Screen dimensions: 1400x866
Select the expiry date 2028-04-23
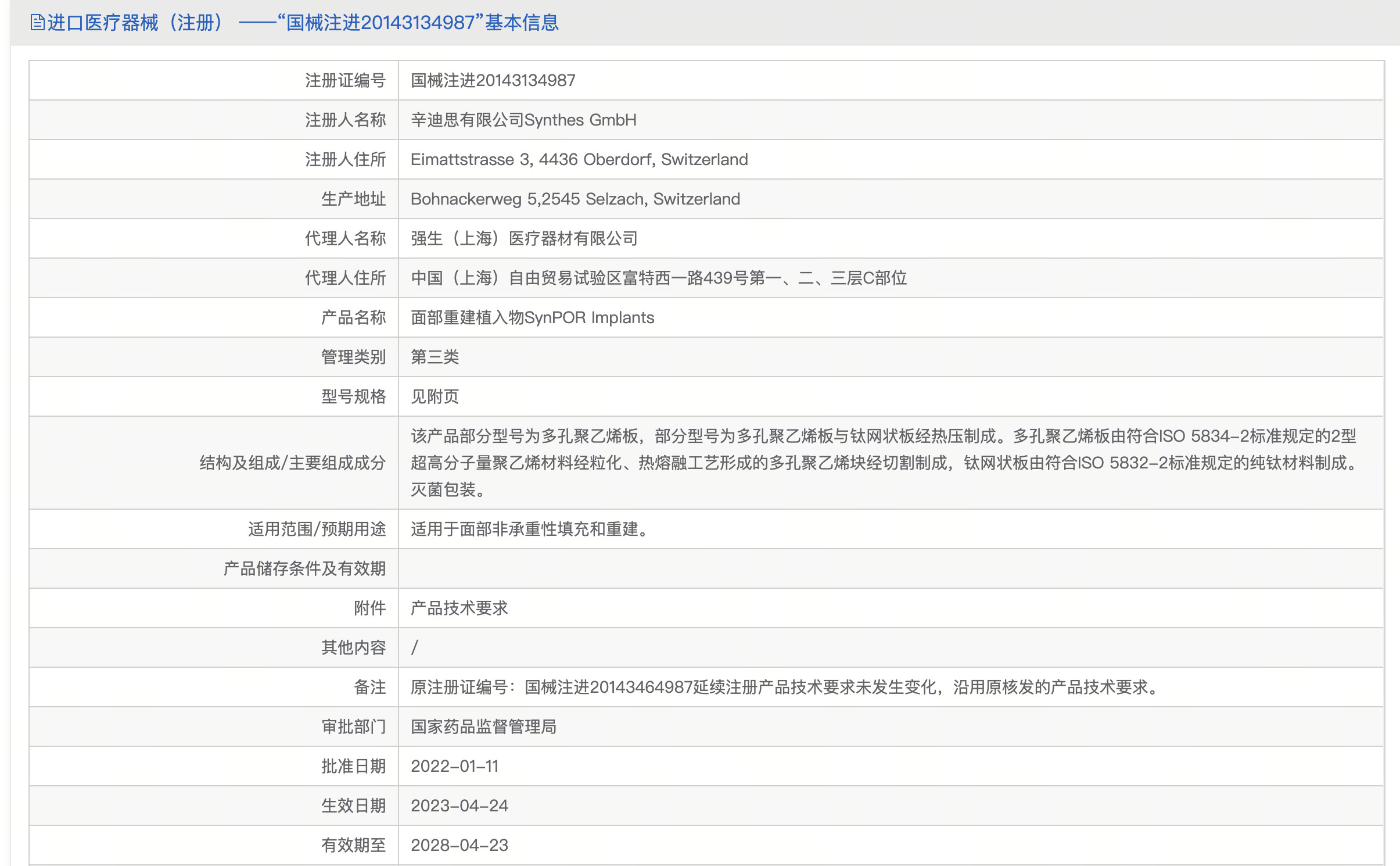click(460, 845)
